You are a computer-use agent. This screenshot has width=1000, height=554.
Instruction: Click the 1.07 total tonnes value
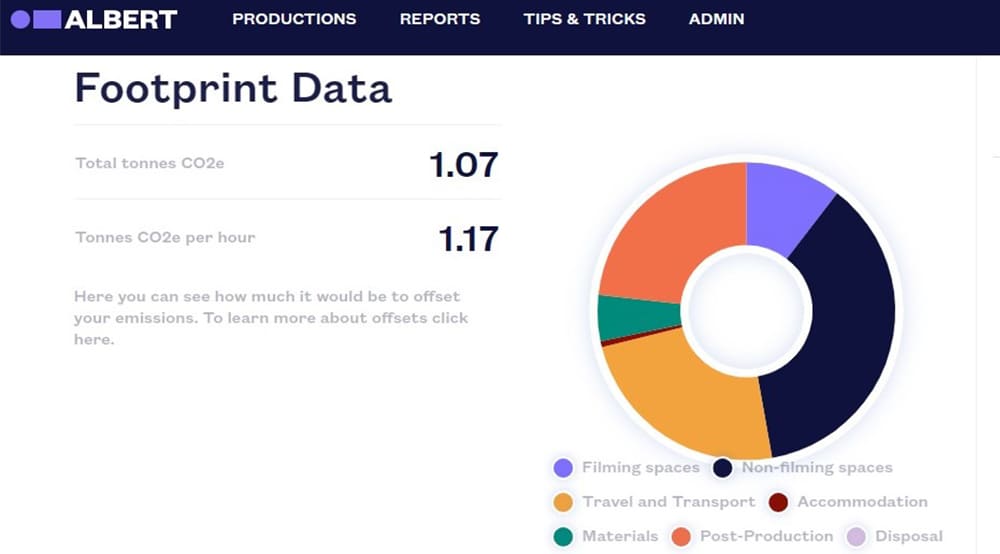pyautogui.click(x=463, y=164)
